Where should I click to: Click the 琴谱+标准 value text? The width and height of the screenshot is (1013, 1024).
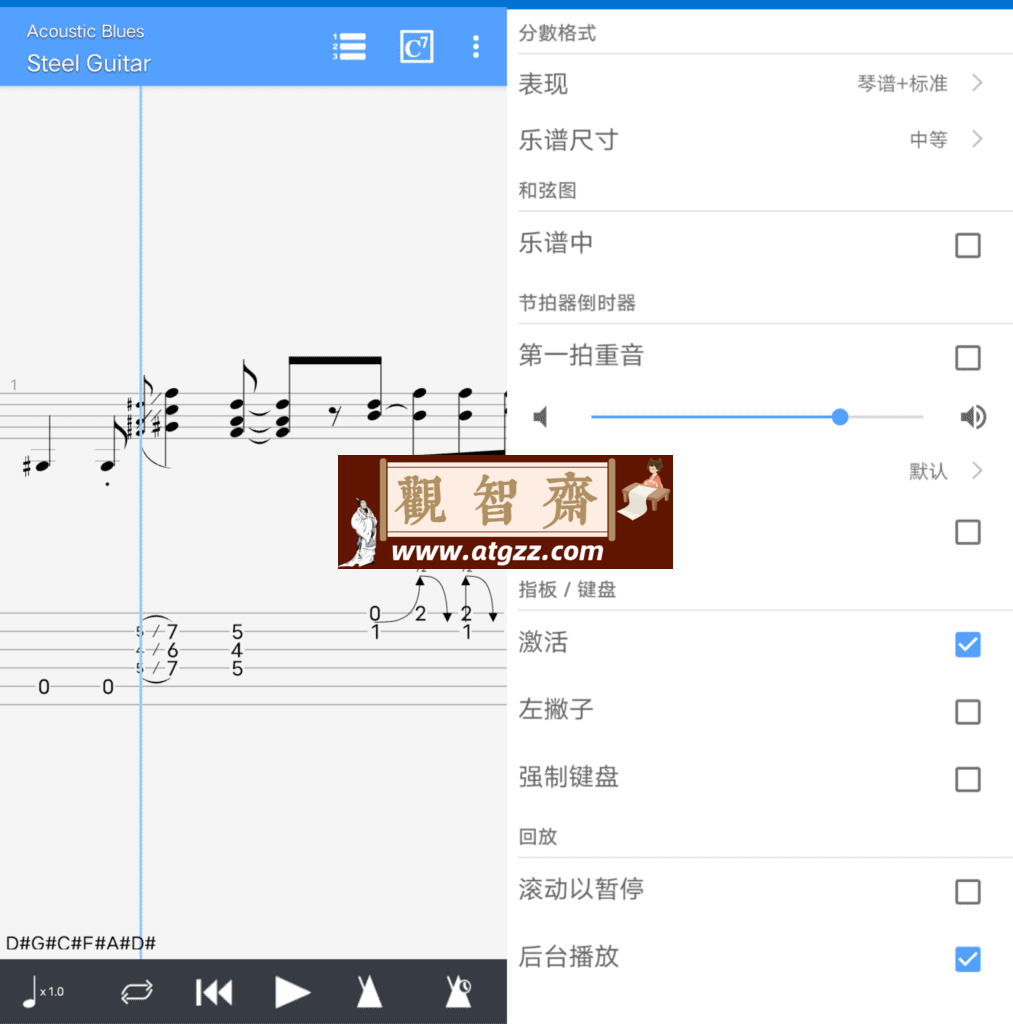pos(902,84)
